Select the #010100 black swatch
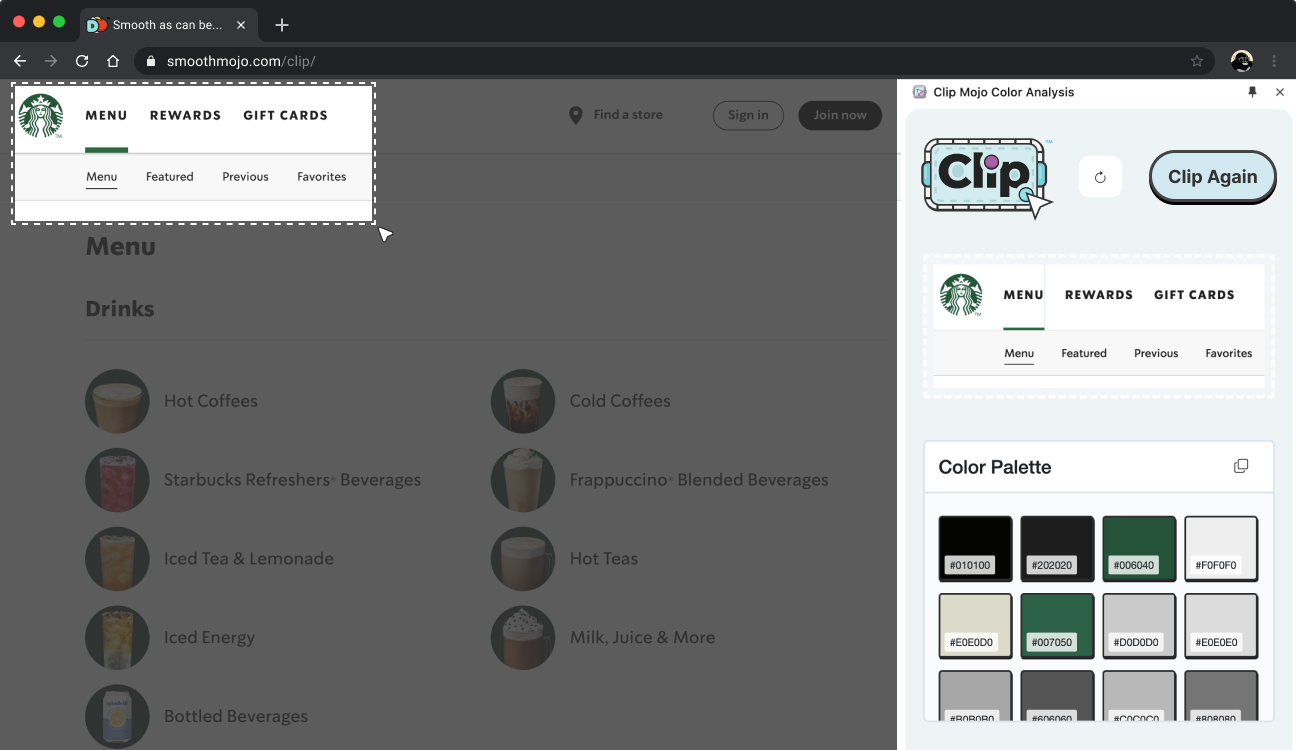Viewport: 1296px width, 750px height. coord(975,548)
